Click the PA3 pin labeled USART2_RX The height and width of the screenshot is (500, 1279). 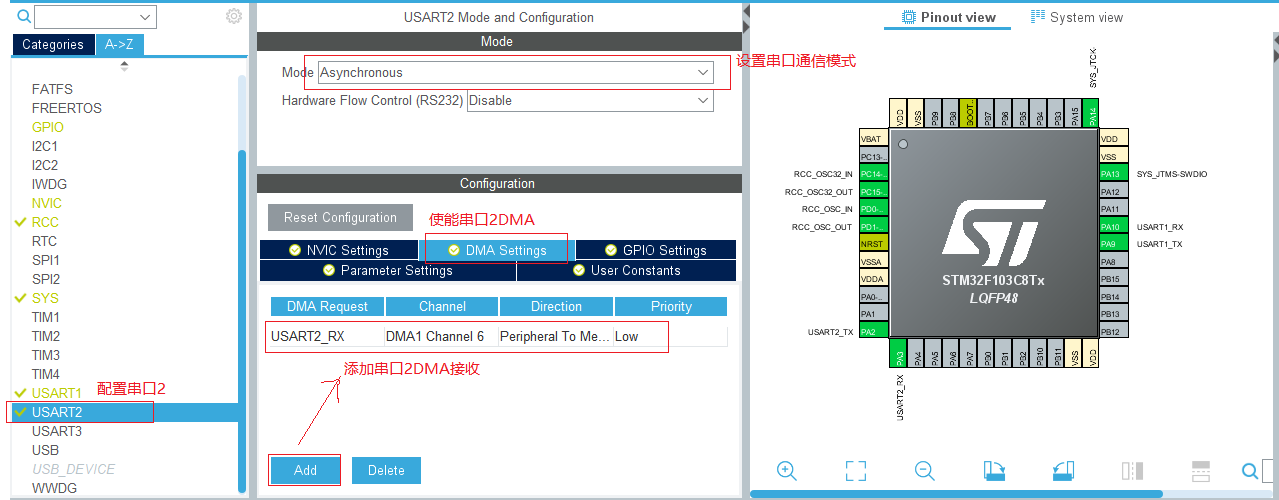coord(900,351)
